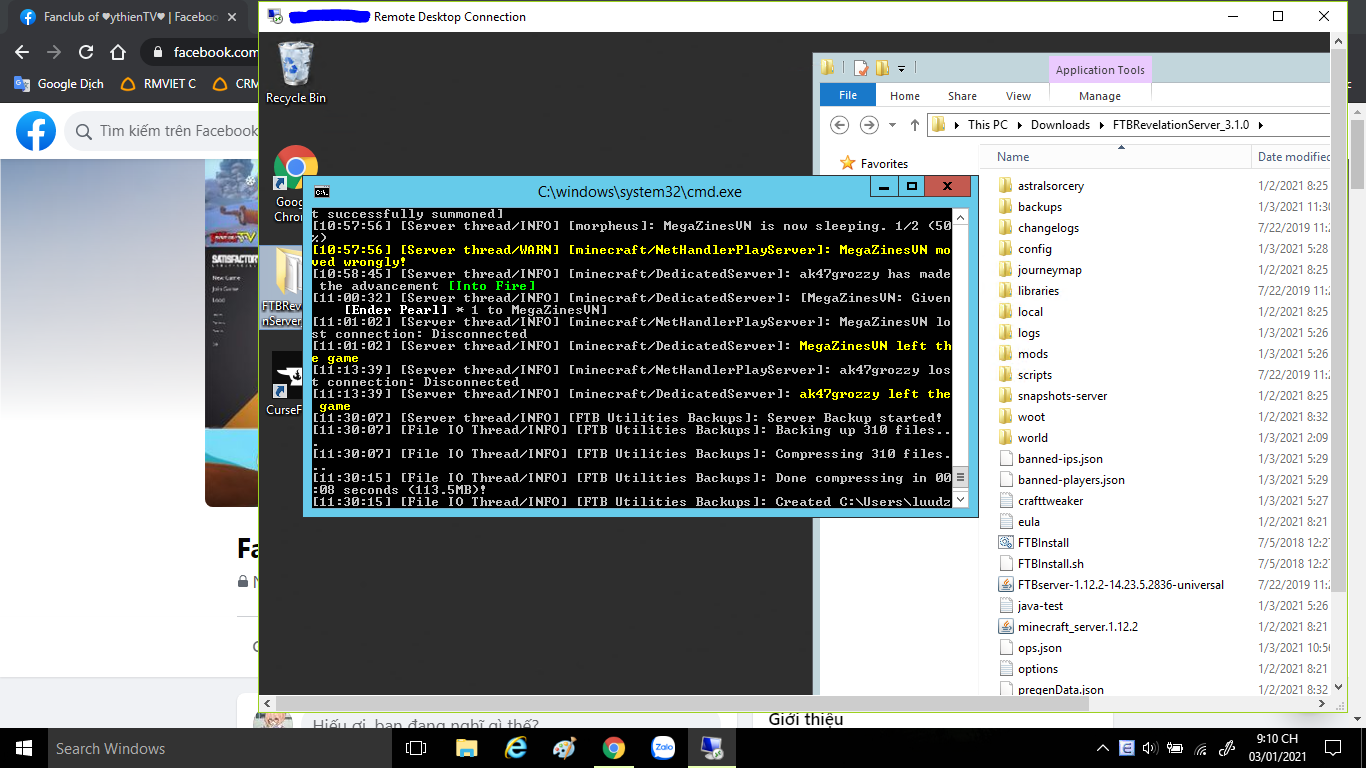Click Favorites in the navigation pane

click(x=884, y=163)
